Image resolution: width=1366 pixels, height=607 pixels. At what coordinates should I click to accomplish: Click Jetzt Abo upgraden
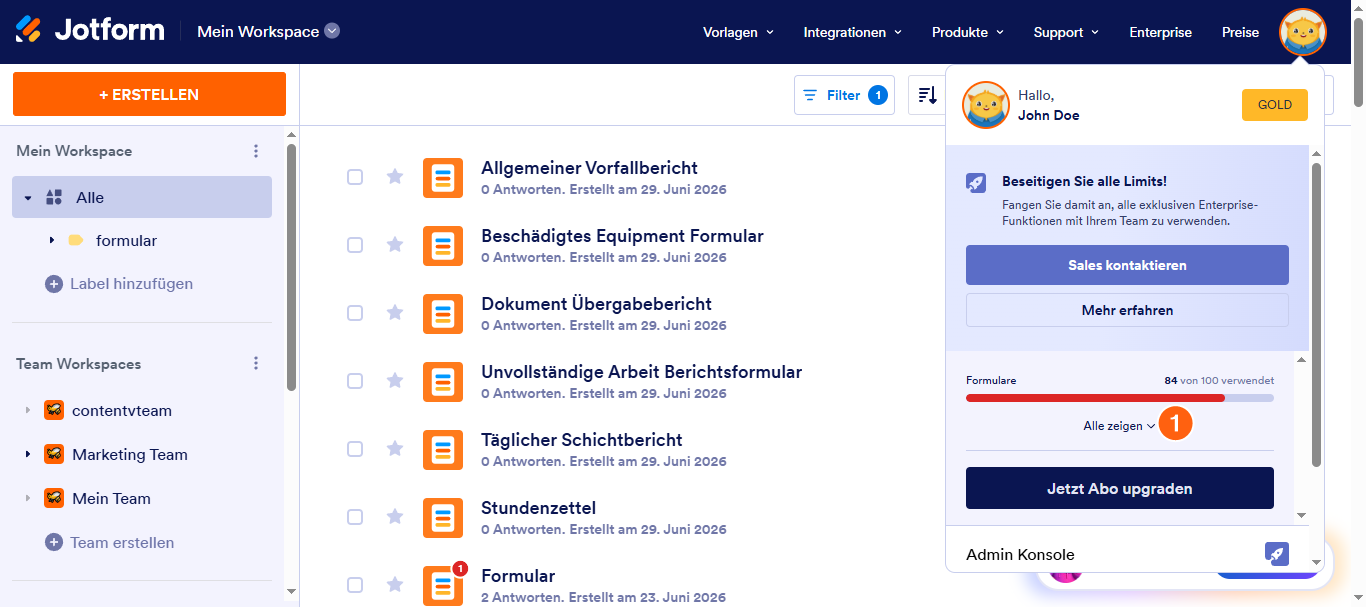pyautogui.click(x=1119, y=488)
